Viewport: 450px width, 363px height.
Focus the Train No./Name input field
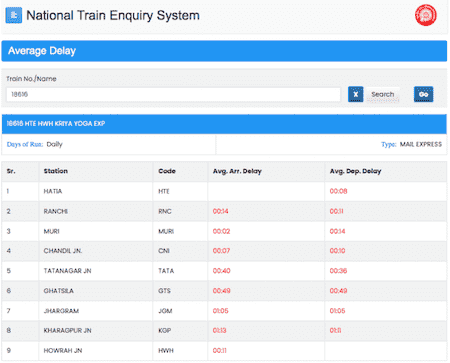point(173,94)
